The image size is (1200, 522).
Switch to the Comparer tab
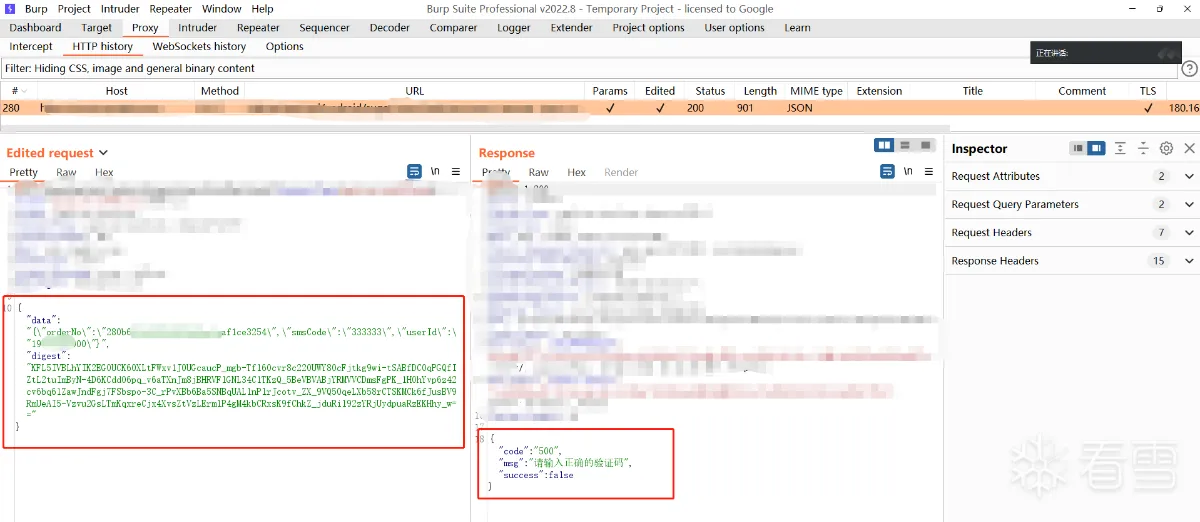click(x=453, y=28)
